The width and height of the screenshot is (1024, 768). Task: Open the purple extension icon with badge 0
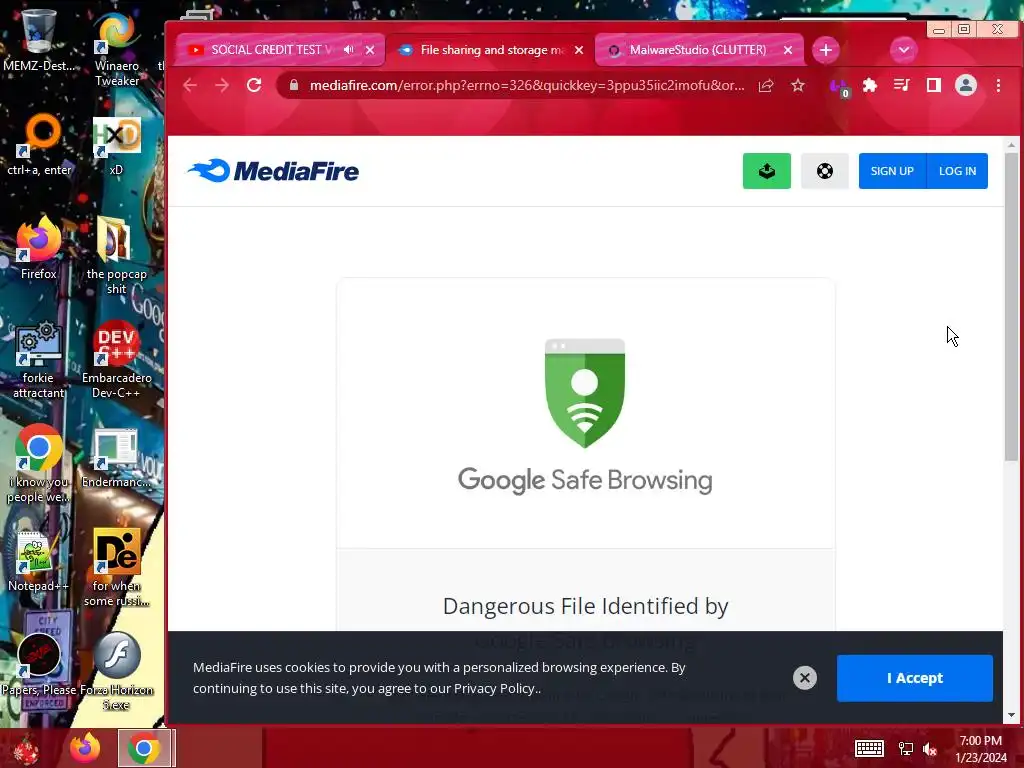tap(839, 87)
